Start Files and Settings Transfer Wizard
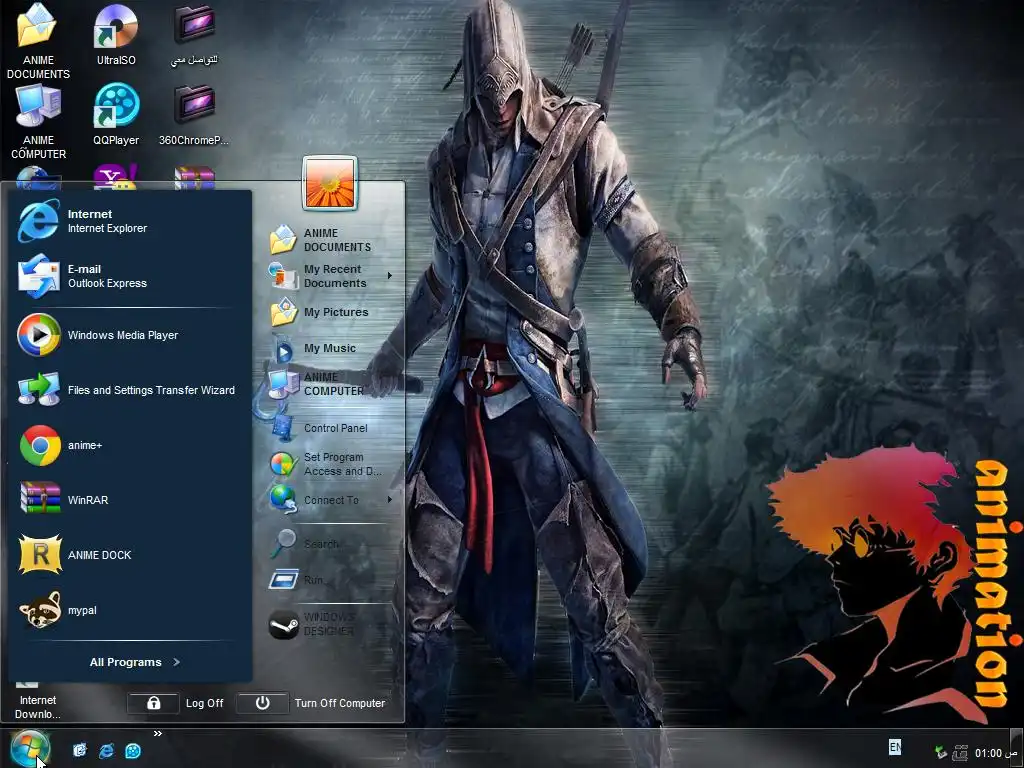The width and height of the screenshot is (1024, 768). click(x=129, y=390)
